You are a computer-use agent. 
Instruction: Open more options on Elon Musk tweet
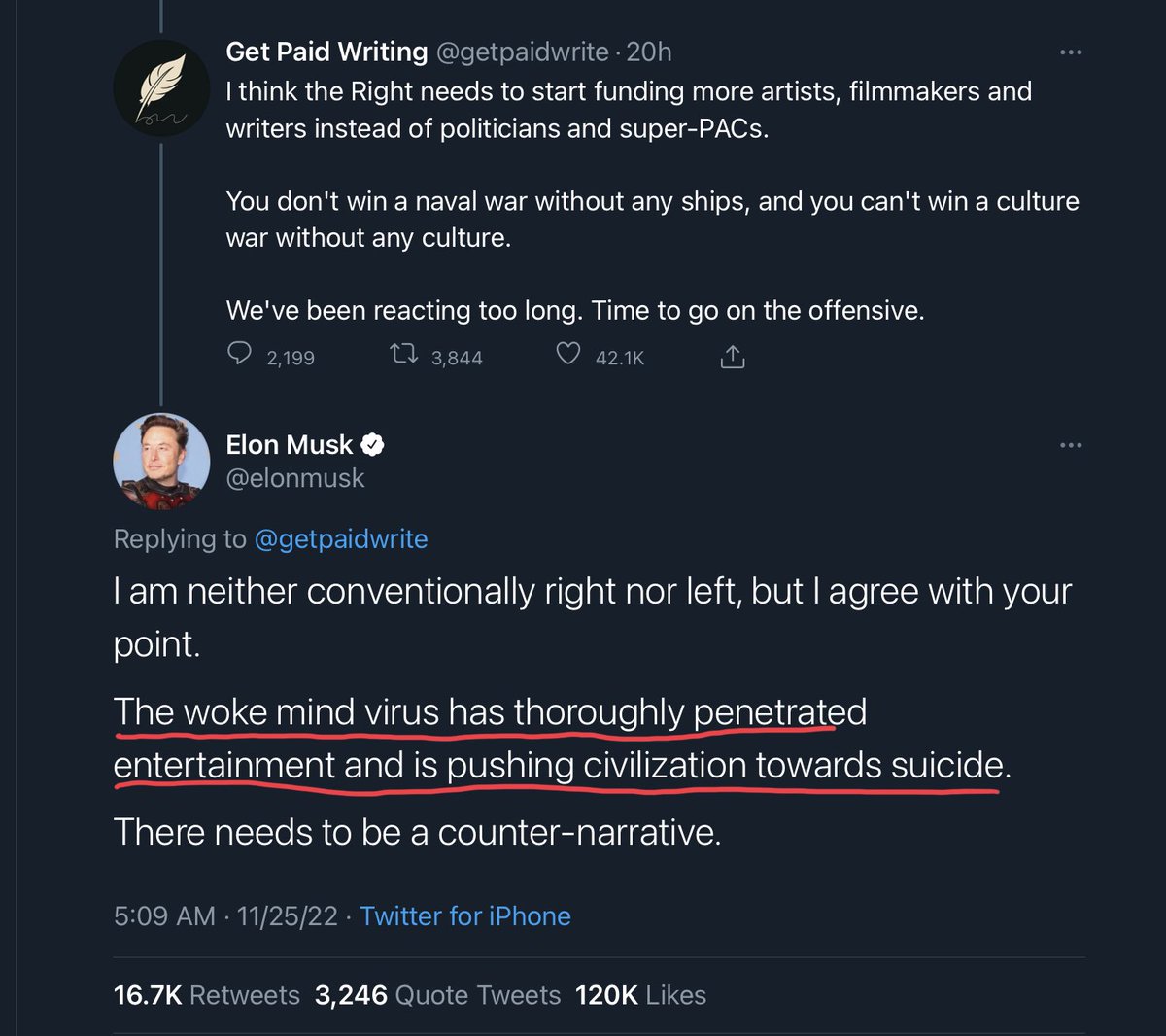(1071, 445)
